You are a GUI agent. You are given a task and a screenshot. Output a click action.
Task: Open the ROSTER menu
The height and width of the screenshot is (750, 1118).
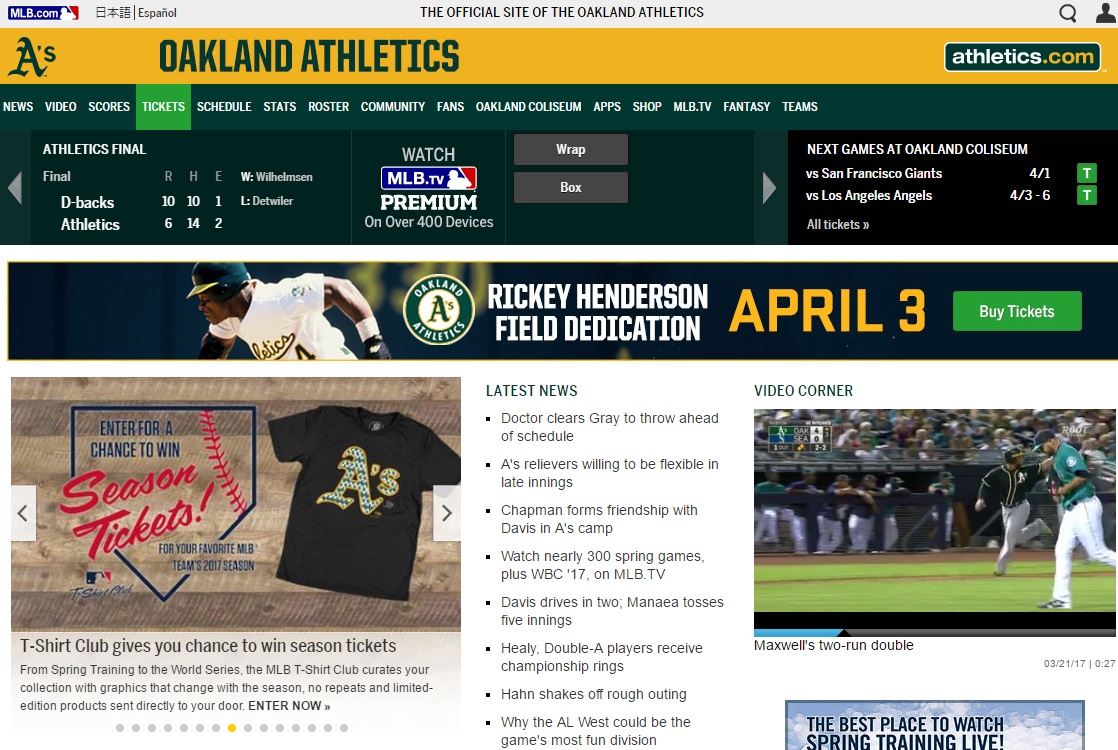329,107
